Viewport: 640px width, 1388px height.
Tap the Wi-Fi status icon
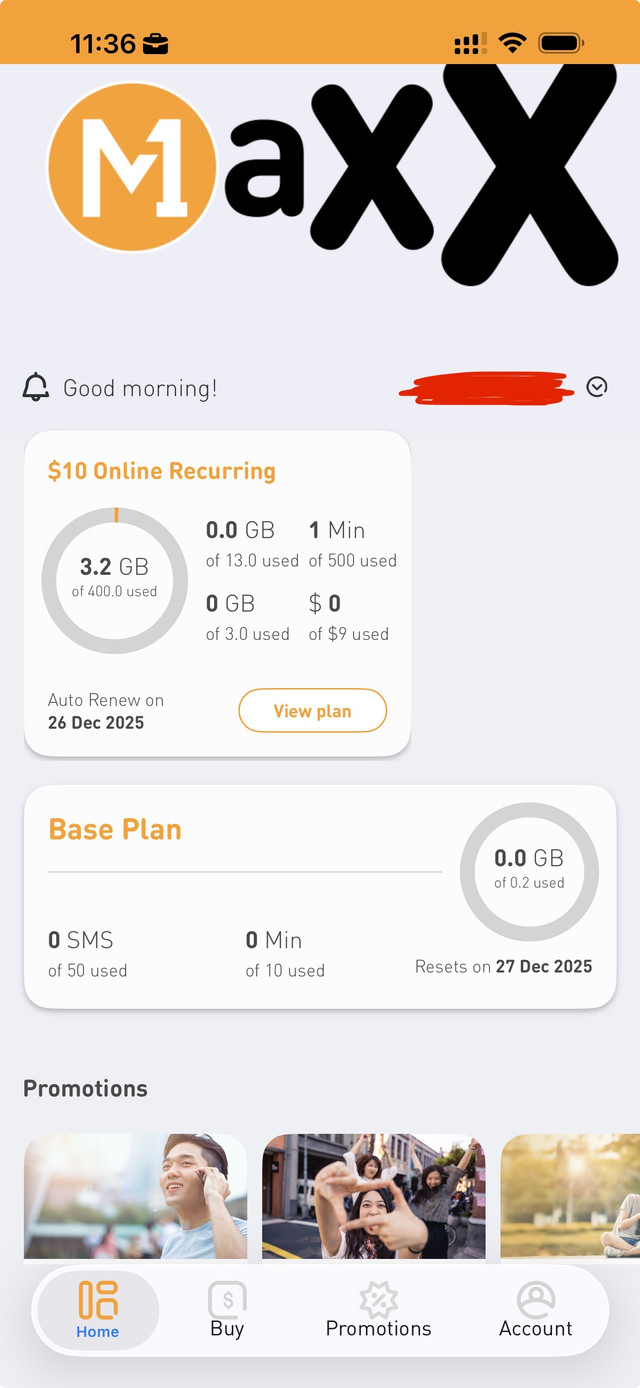click(x=513, y=43)
